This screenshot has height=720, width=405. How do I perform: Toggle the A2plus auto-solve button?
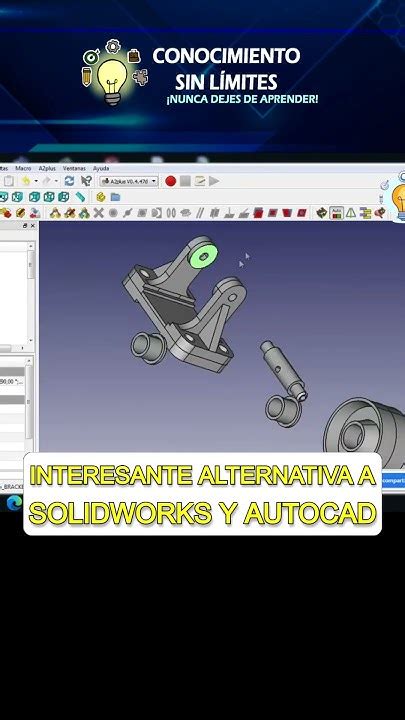point(337,213)
